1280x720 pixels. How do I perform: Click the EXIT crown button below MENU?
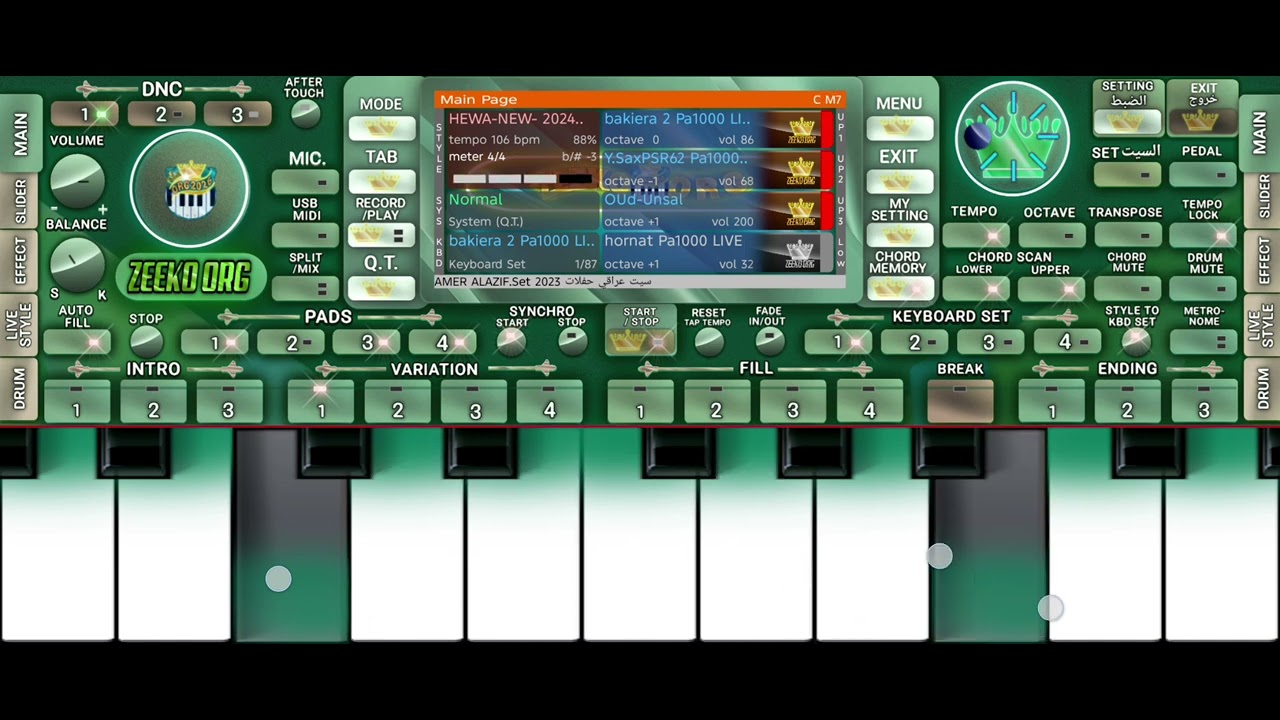click(899, 181)
